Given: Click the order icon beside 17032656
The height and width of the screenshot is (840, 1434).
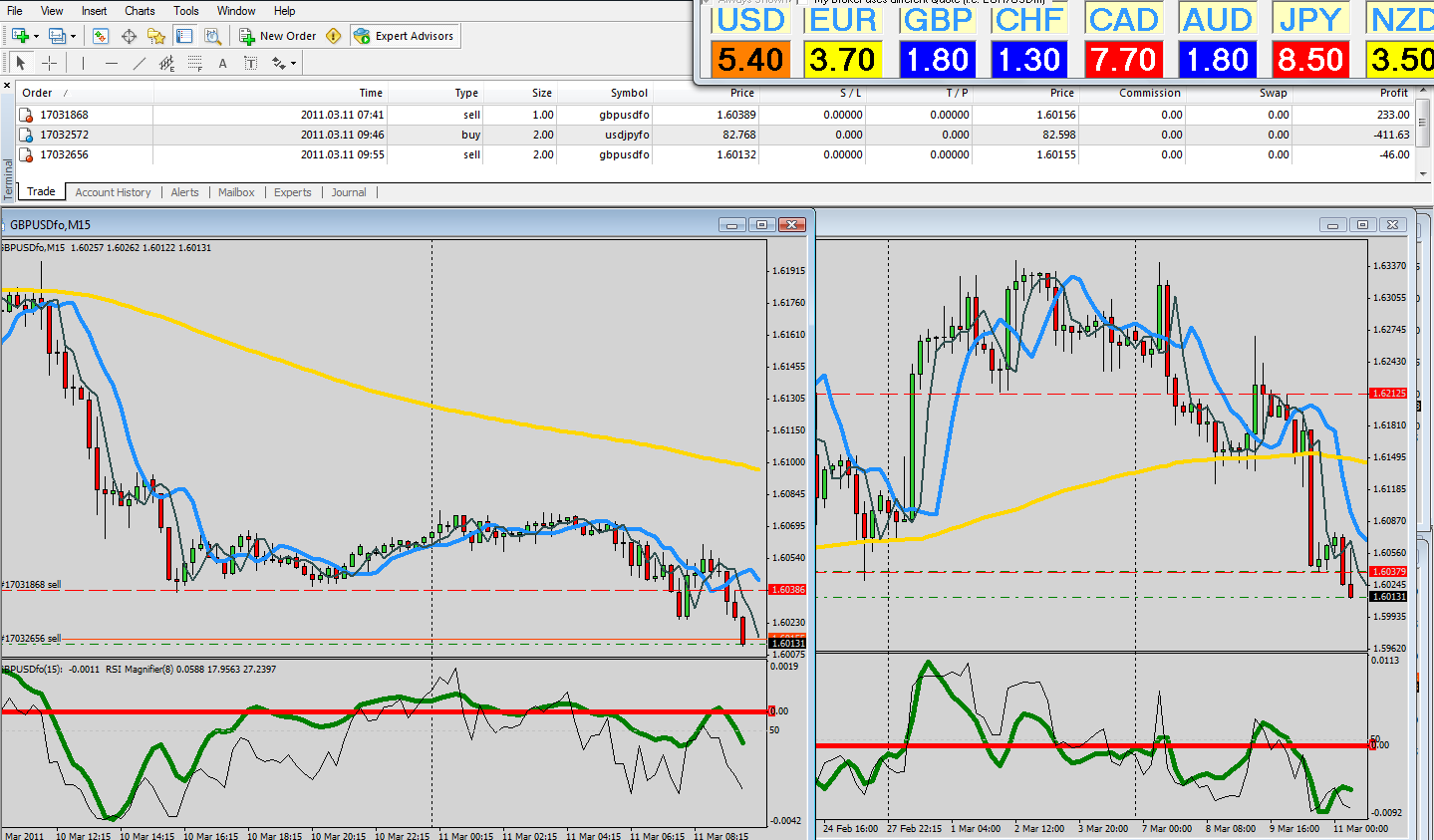Looking at the screenshot, I should 27,154.
